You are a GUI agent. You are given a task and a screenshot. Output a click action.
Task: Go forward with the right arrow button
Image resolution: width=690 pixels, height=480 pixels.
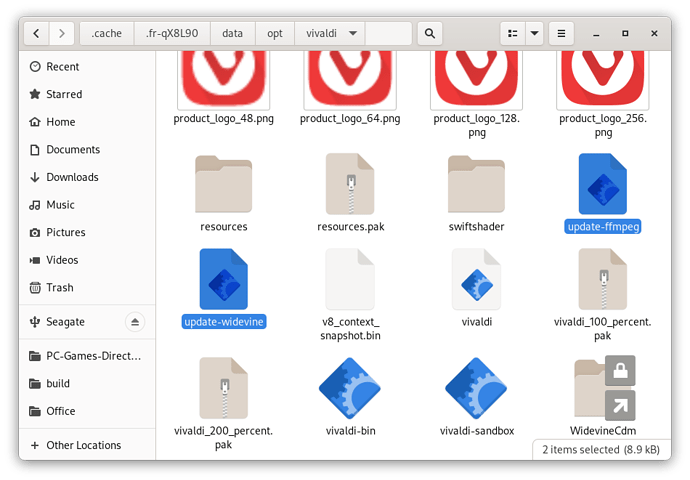62,33
